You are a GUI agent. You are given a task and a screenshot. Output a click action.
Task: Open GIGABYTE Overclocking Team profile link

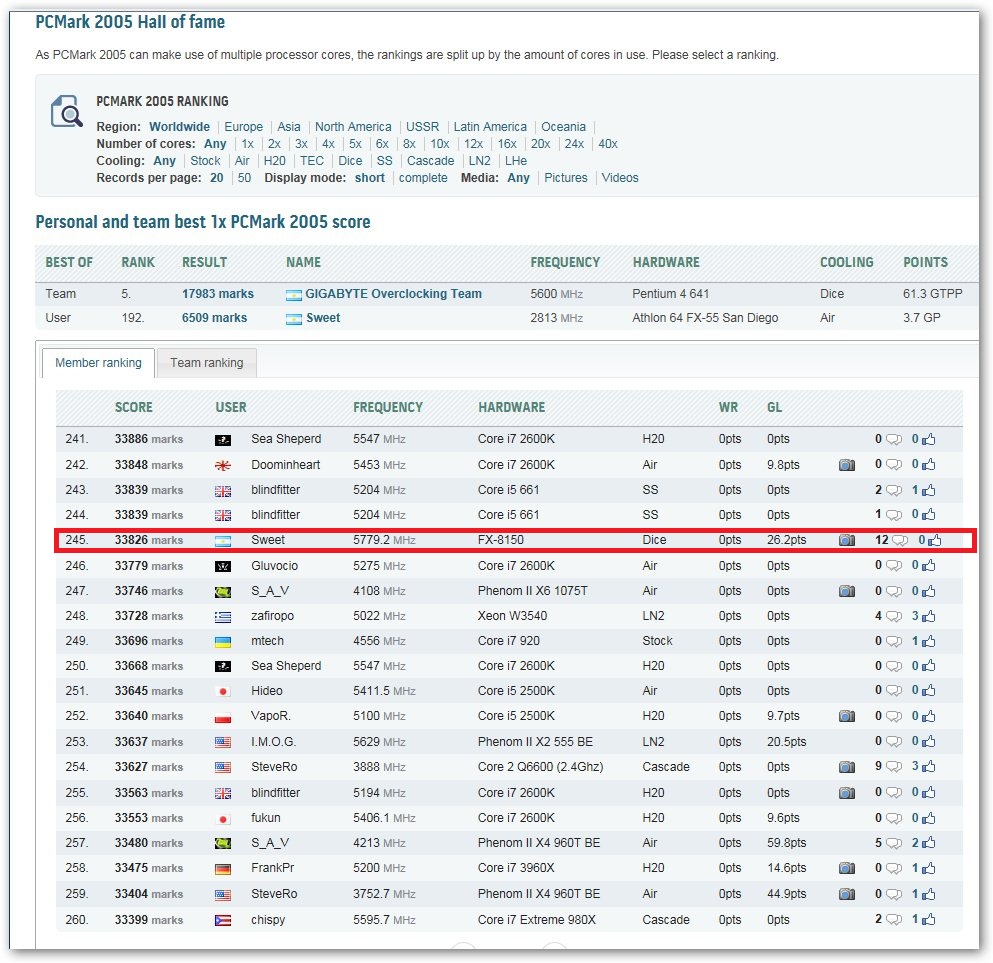[393, 294]
